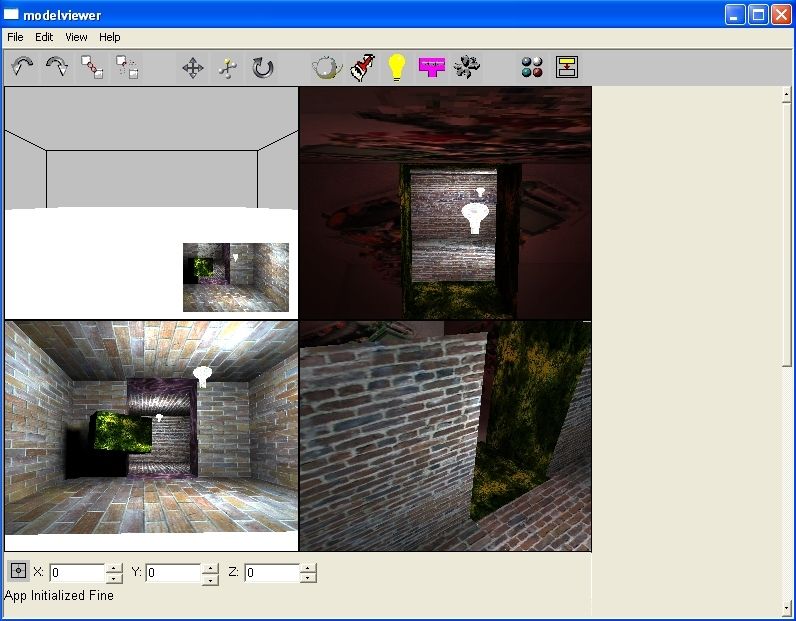
Task: Click the teapot ring toolbar icon
Action: pyautogui.click(x=327, y=67)
